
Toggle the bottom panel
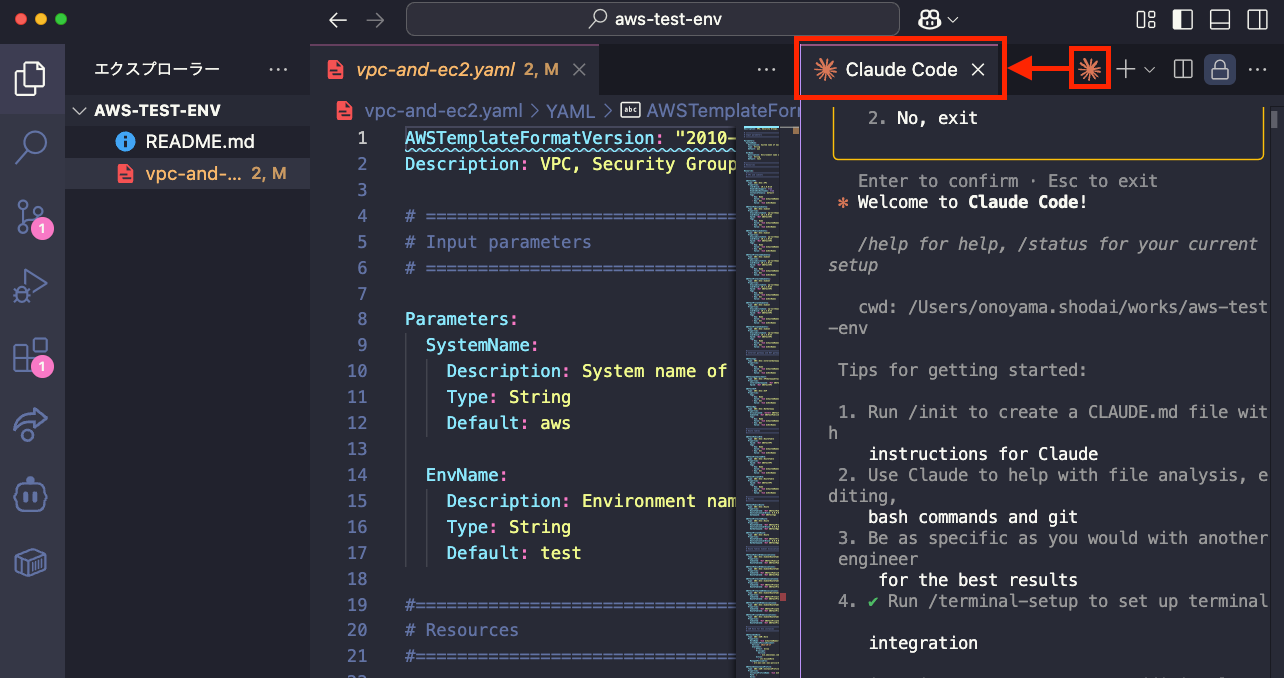[1220, 19]
